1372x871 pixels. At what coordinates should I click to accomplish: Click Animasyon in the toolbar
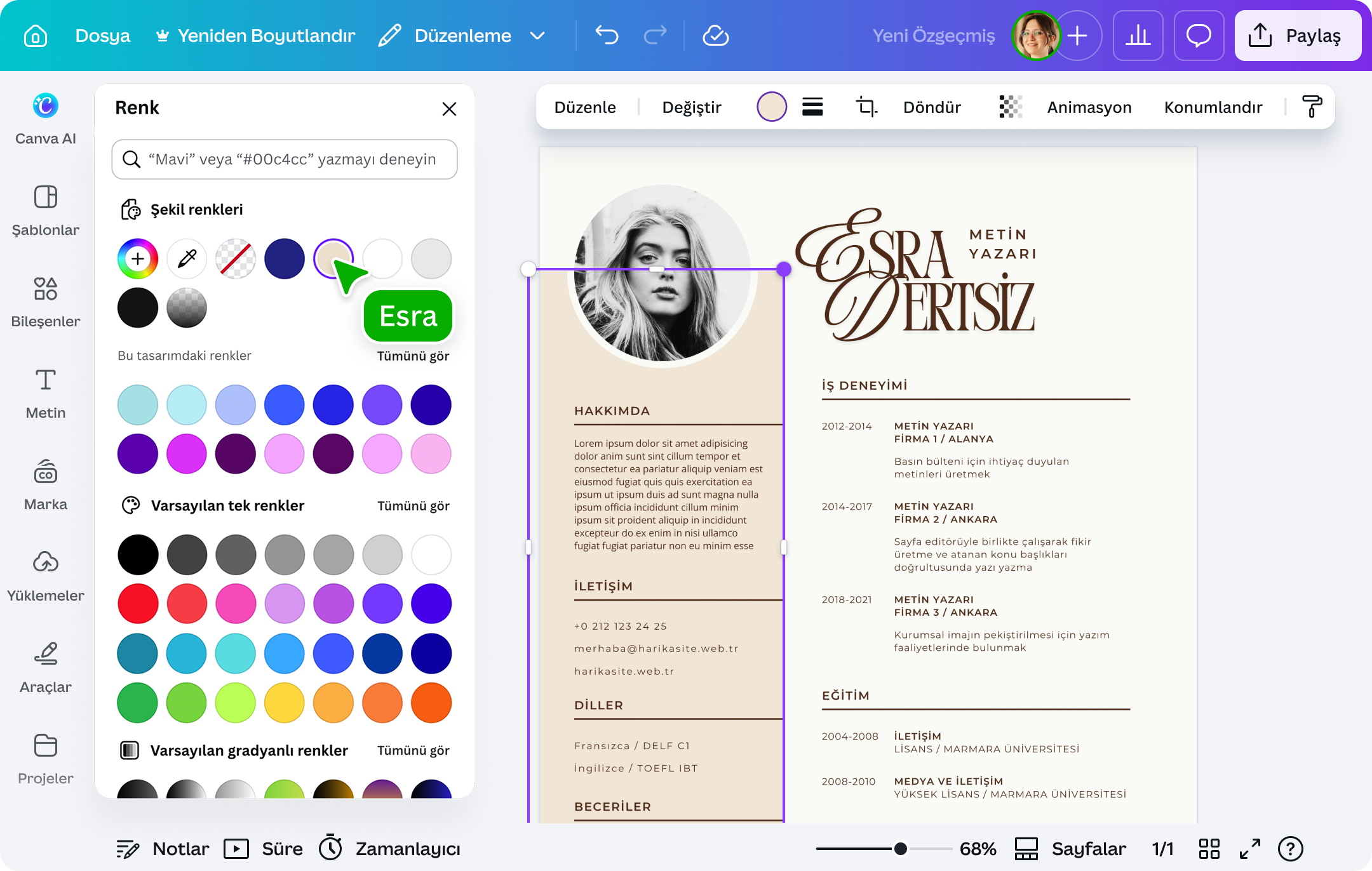click(1089, 107)
